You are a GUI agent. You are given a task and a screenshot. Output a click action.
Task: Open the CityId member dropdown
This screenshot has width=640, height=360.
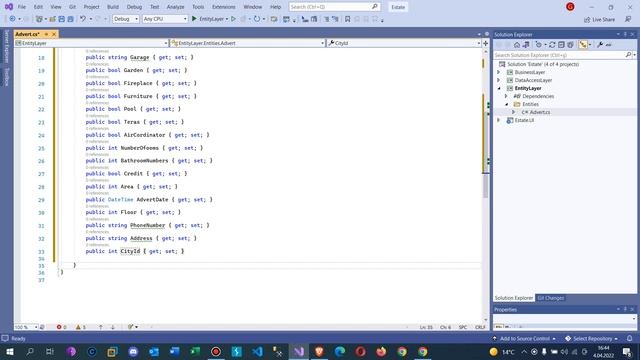click(x=404, y=43)
